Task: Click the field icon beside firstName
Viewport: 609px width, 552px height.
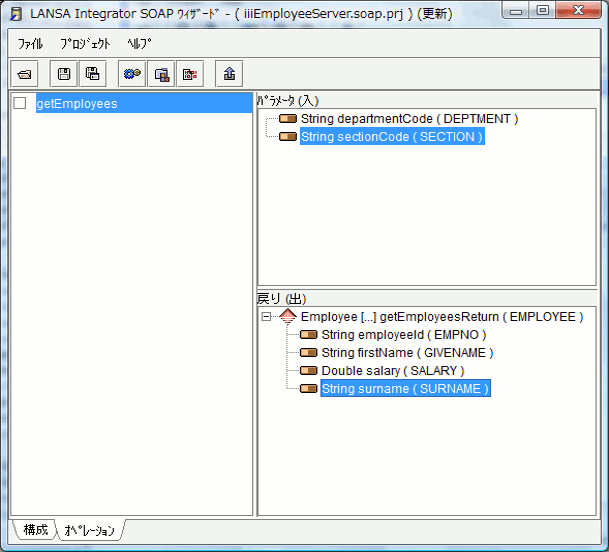Action: click(309, 353)
